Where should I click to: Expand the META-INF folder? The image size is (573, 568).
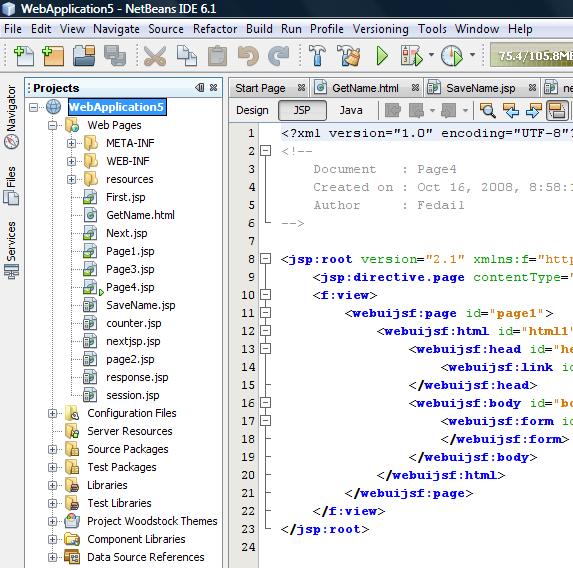pos(71,143)
